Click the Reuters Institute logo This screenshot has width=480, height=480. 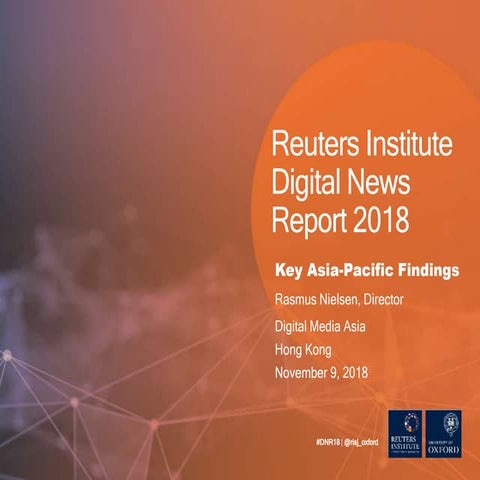pyautogui.click(x=405, y=434)
